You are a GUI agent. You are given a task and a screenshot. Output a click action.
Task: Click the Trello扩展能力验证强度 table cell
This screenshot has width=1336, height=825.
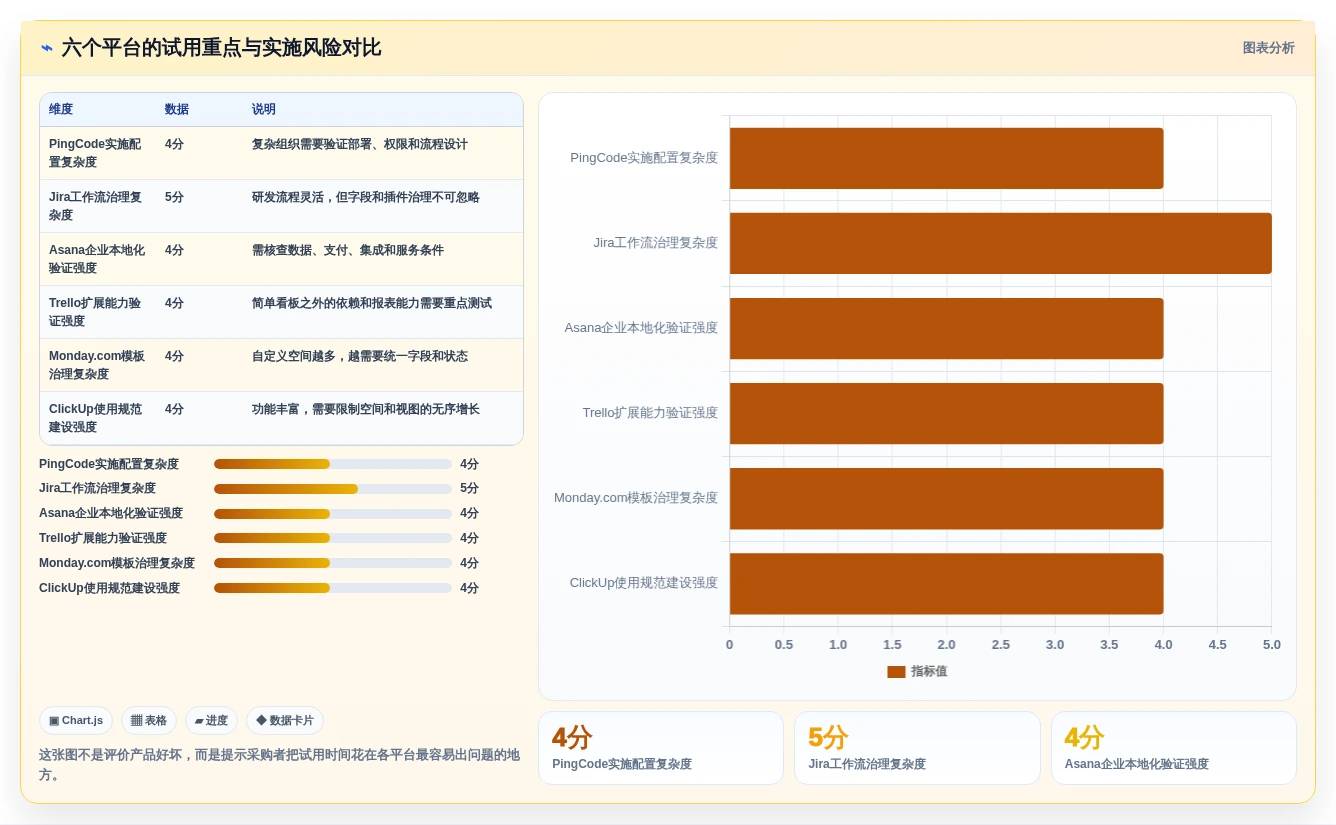(97, 312)
